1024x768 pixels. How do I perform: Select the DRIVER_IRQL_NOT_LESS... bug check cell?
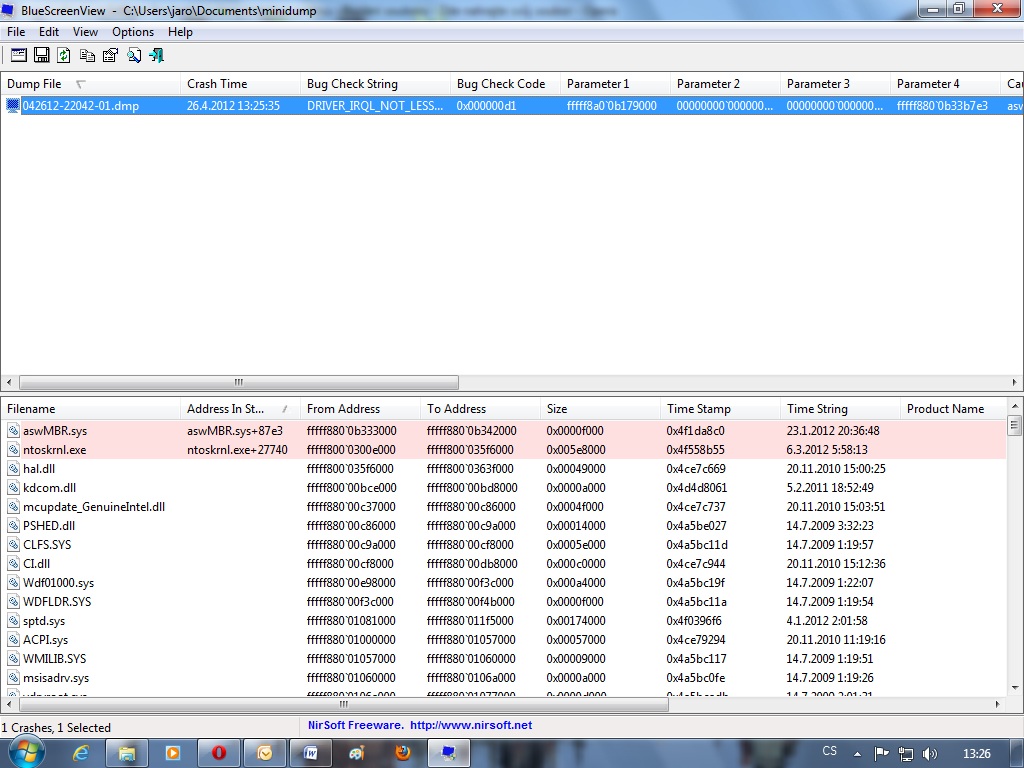[x=375, y=105]
